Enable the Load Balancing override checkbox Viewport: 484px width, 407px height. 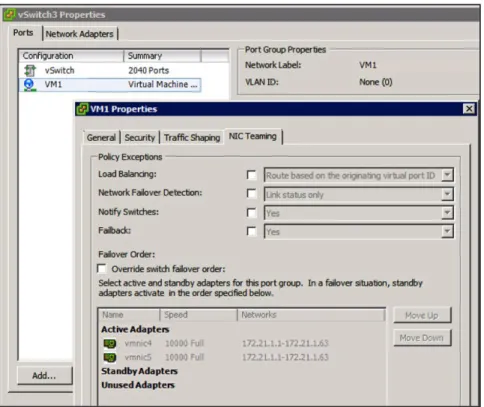[x=251, y=175]
